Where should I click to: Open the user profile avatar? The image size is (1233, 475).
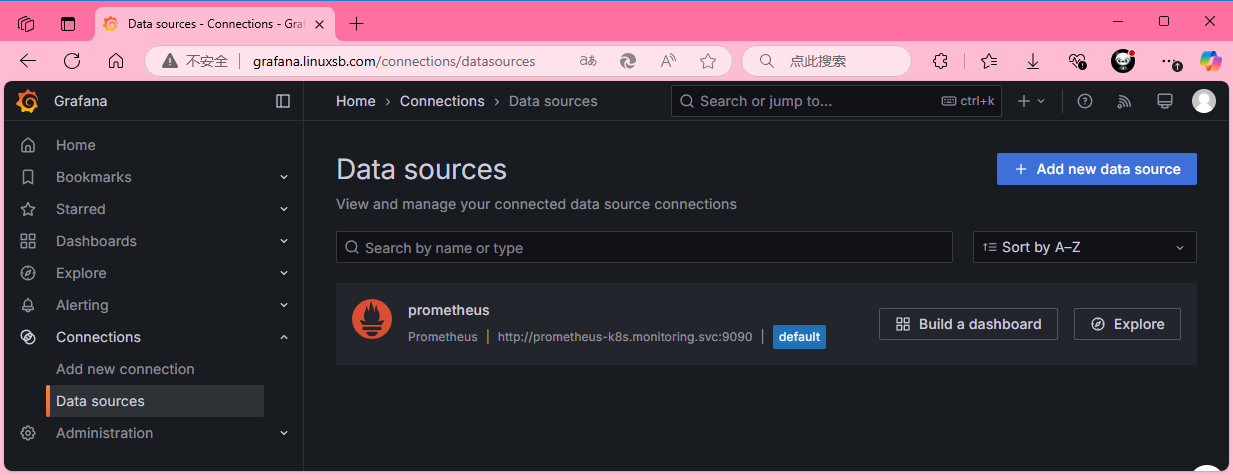point(1204,101)
